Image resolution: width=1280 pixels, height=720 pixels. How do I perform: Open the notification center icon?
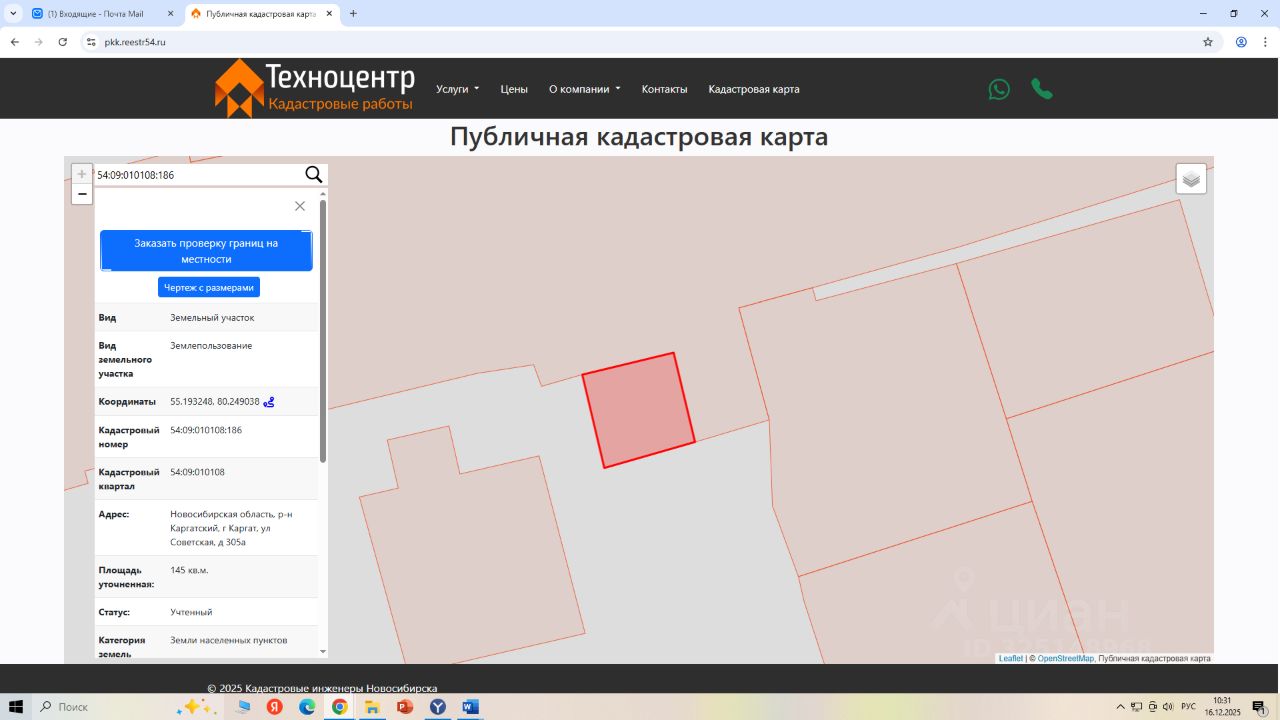coord(1259,707)
